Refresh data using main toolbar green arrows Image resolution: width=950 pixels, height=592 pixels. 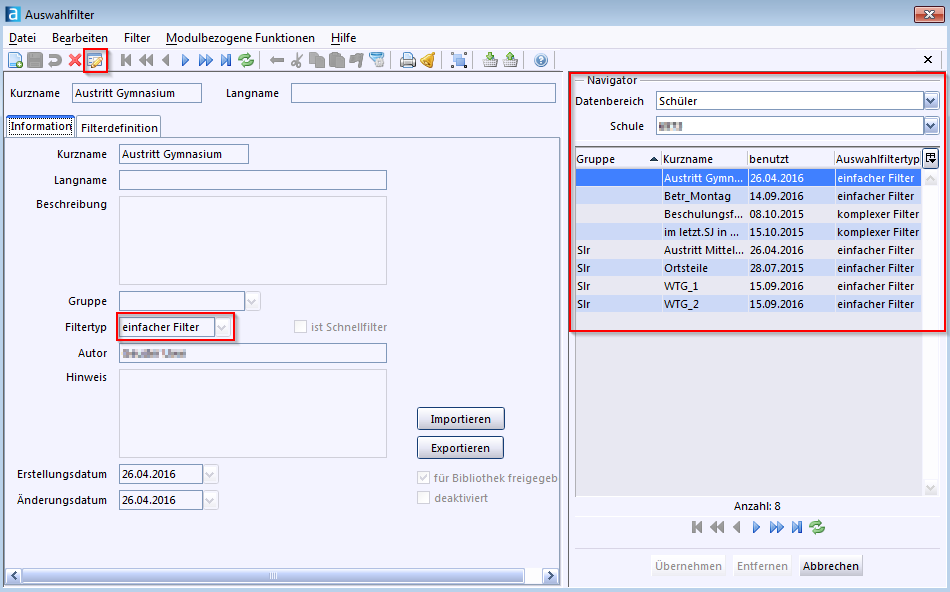[245, 60]
